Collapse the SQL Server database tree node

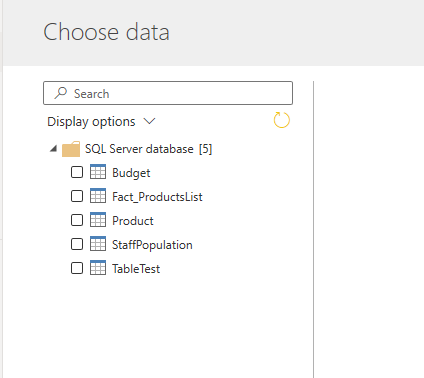(x=53, y=149)
